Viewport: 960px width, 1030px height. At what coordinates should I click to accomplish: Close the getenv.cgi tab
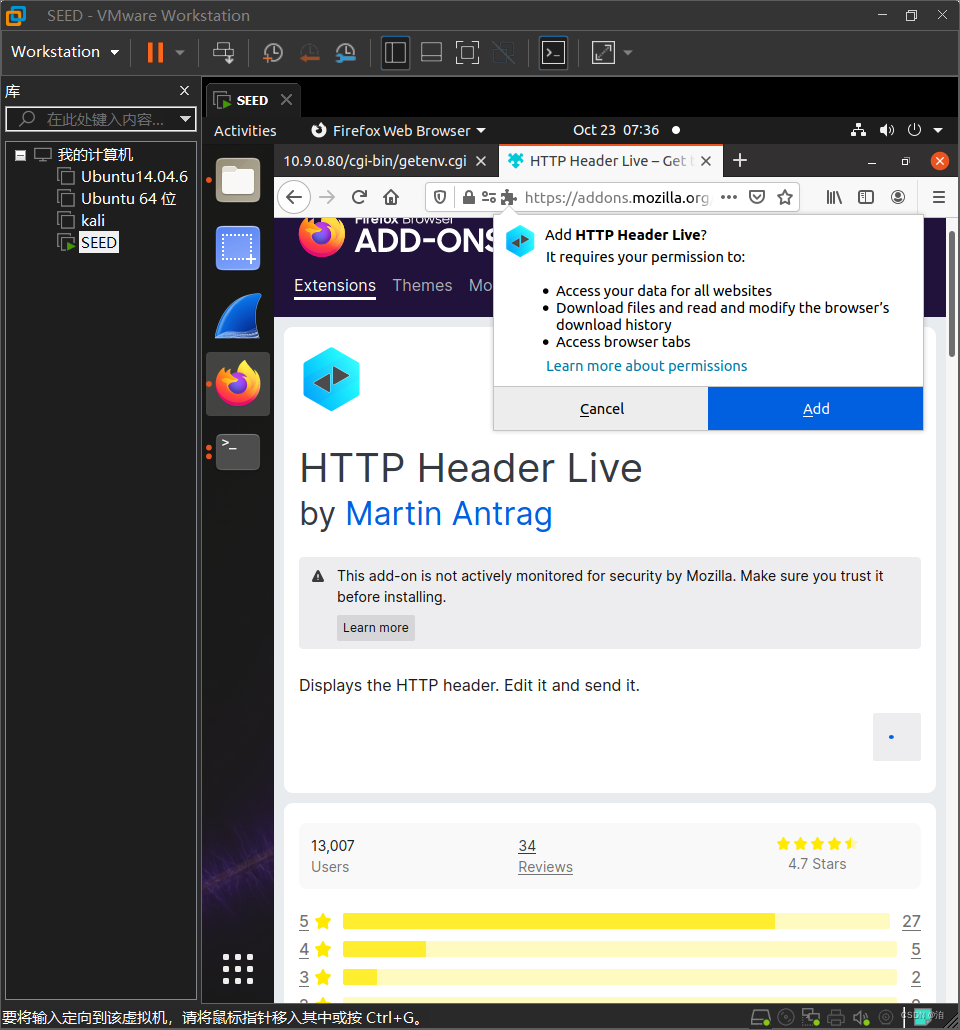[481, 161]
